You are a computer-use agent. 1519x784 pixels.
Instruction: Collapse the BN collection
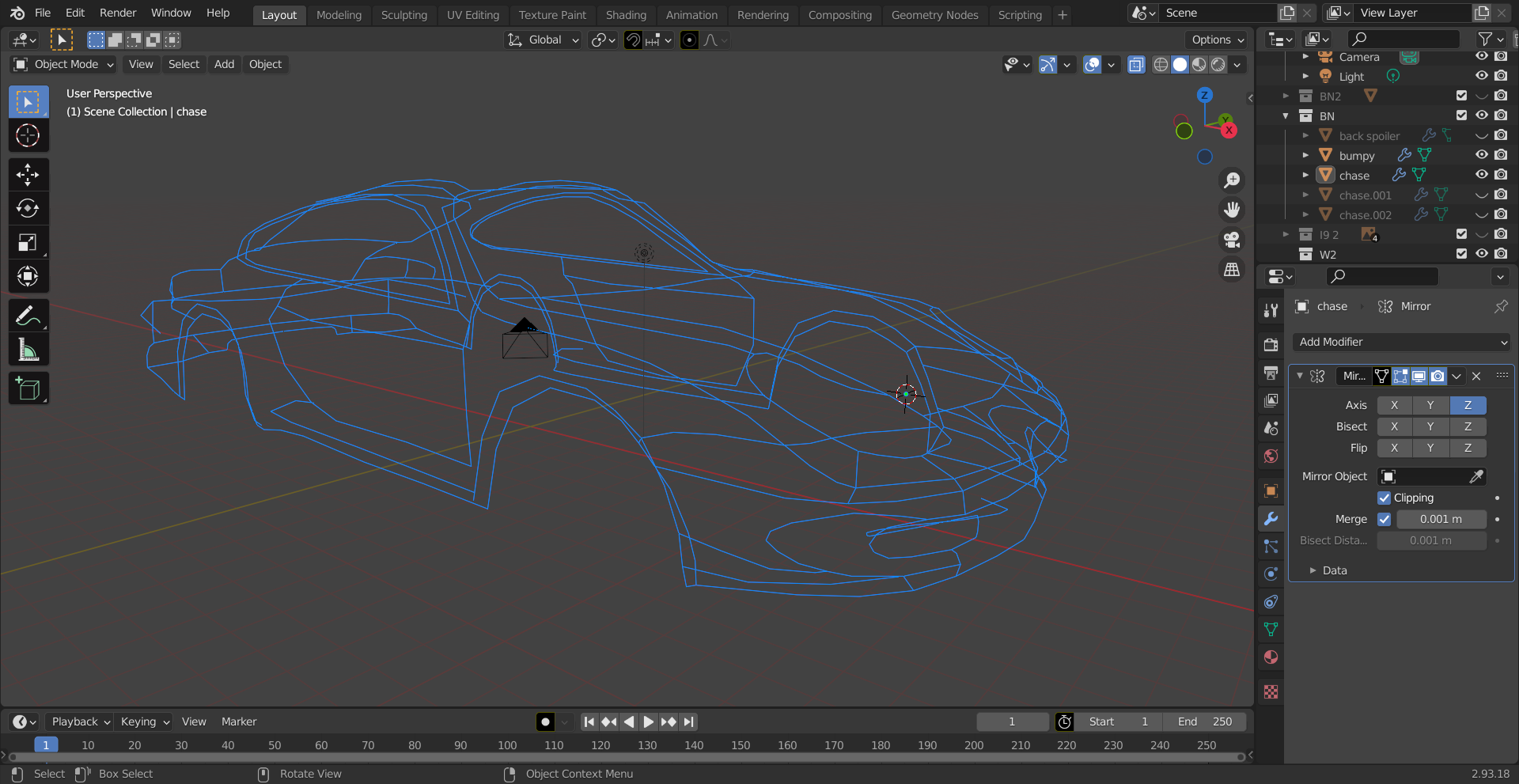click(x=1286, y=116)
